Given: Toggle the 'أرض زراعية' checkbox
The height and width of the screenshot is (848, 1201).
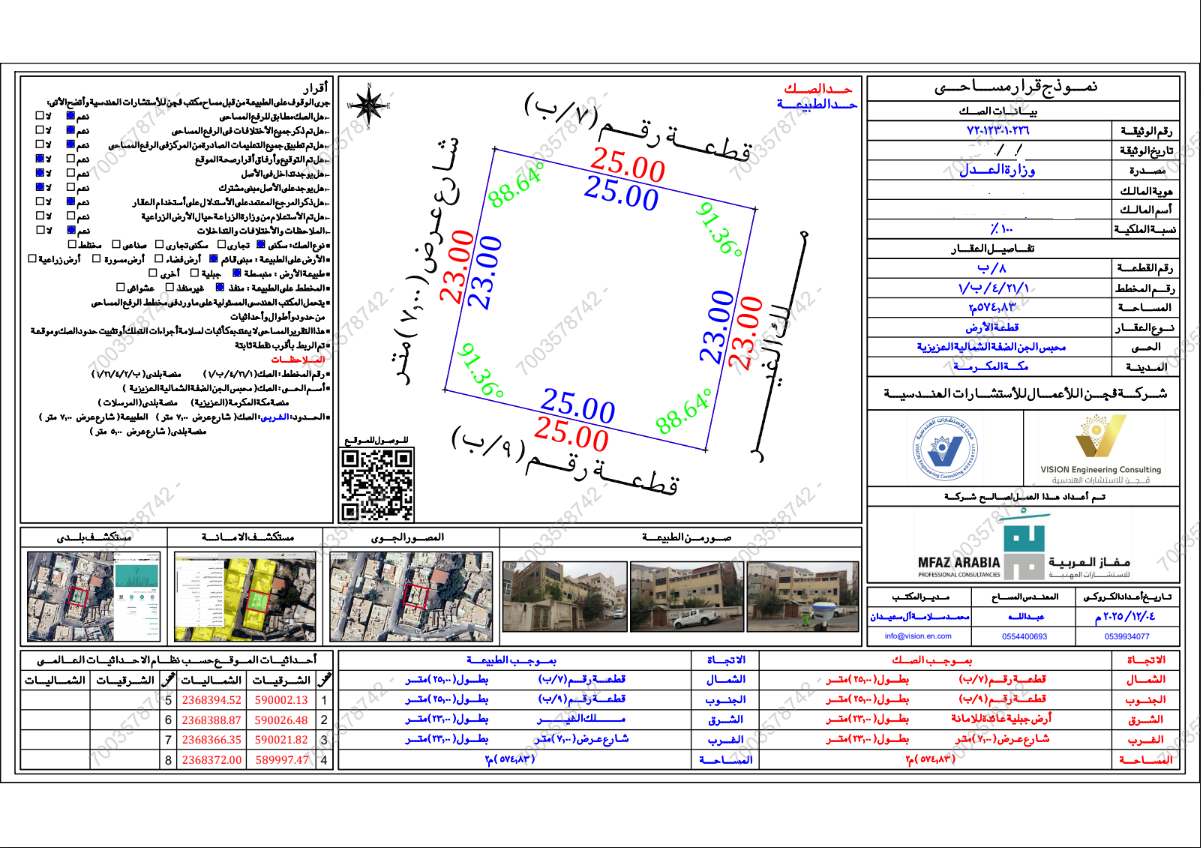Looking at the screenshot, I should [32, 259].
